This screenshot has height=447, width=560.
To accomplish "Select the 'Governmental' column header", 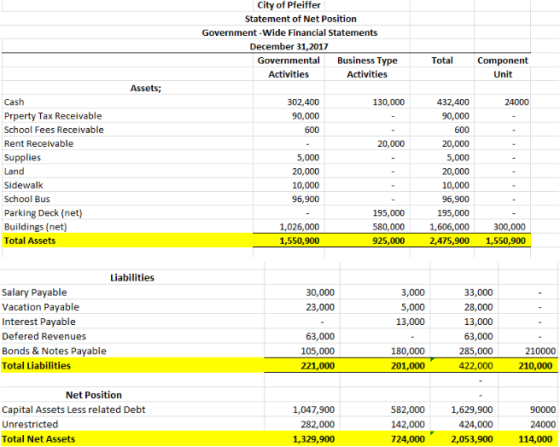I will [x=289, y=61].
